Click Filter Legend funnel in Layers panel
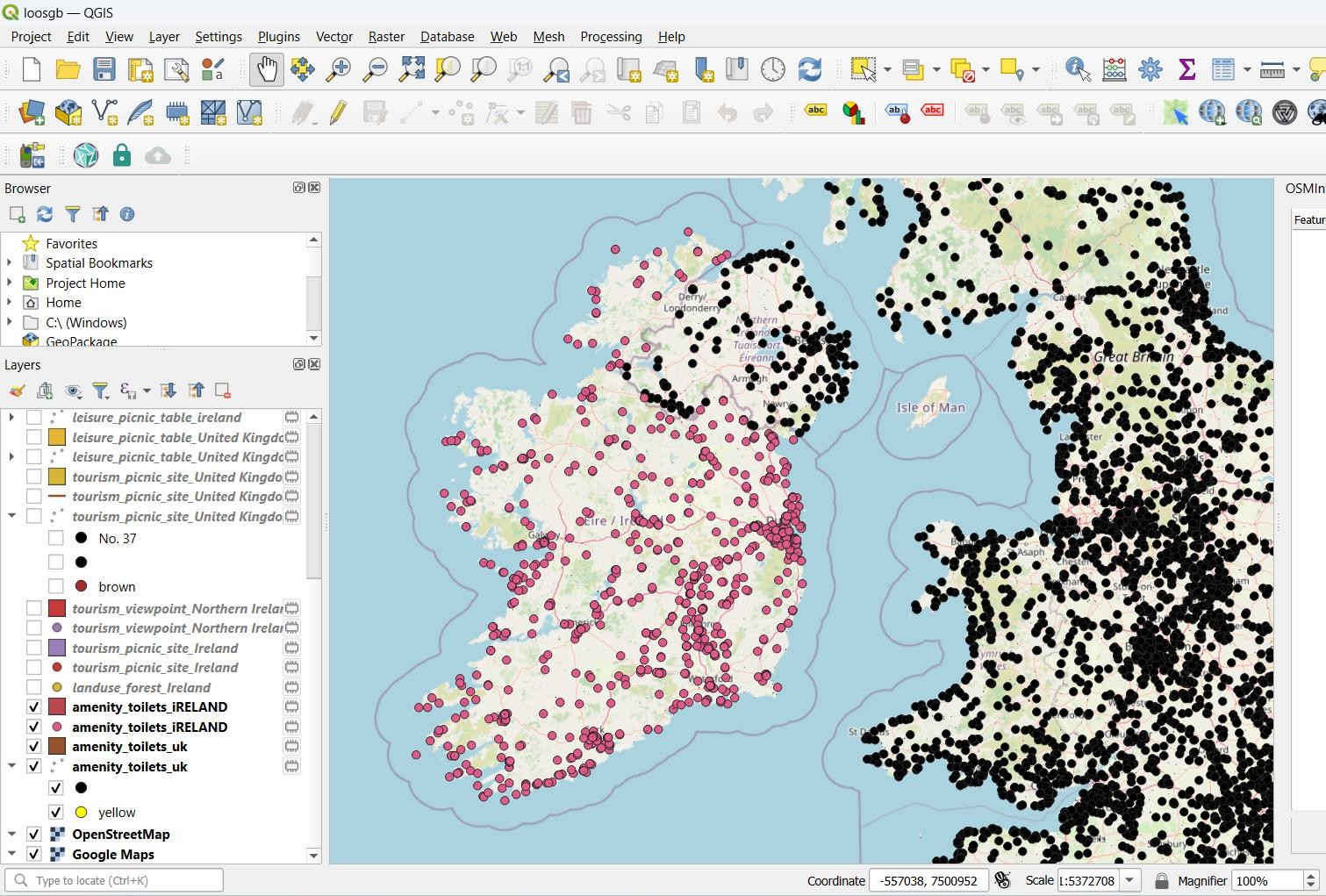This screenshot has height=896, width=1326. [101, 391]
